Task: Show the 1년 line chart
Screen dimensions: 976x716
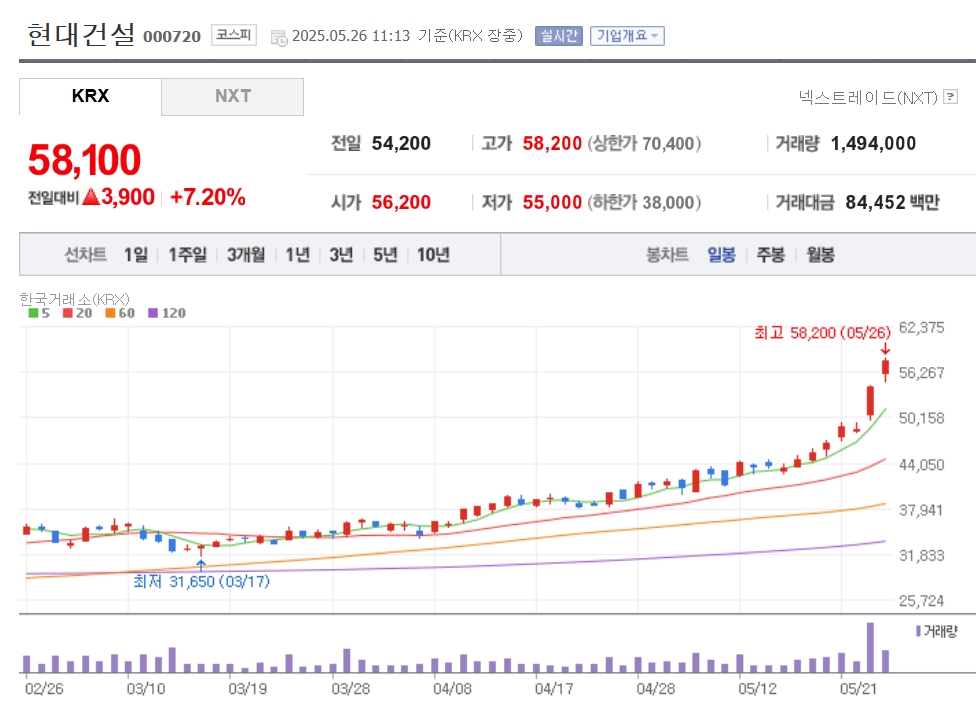Action: [298, 254]
